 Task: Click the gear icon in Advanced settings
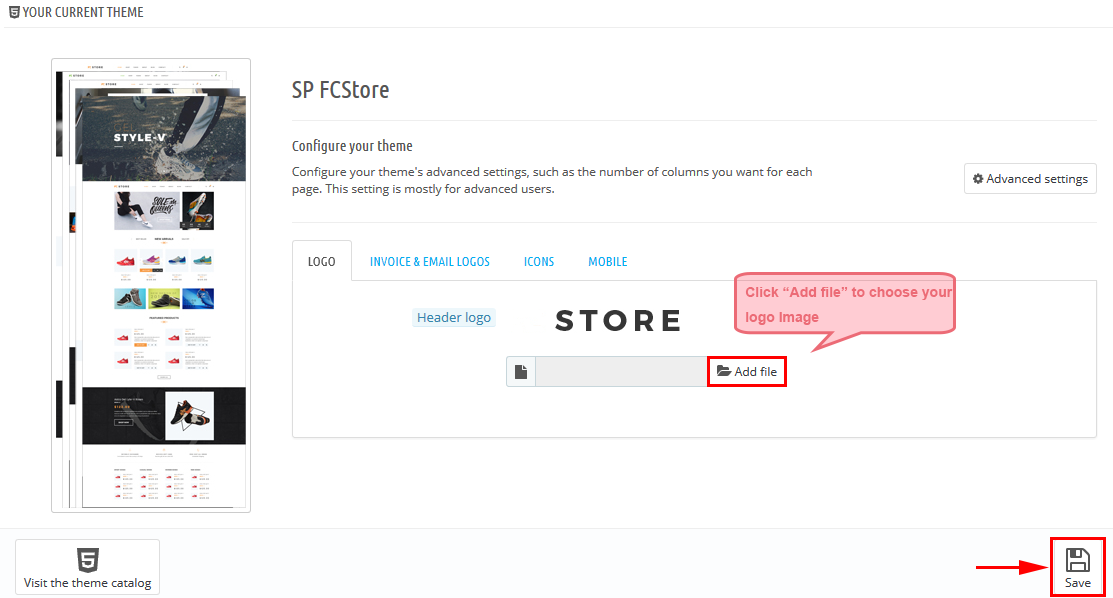tap(977, 179)
